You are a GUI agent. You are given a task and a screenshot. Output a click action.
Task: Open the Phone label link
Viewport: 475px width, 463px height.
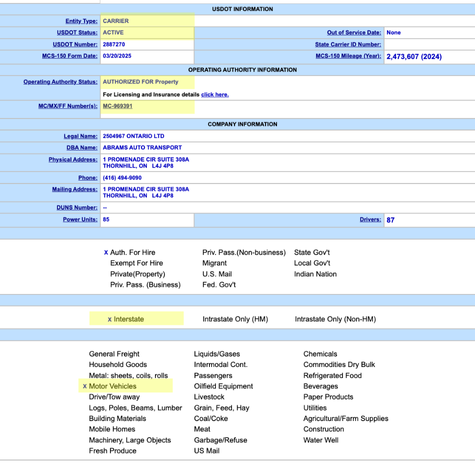(88, 178)
